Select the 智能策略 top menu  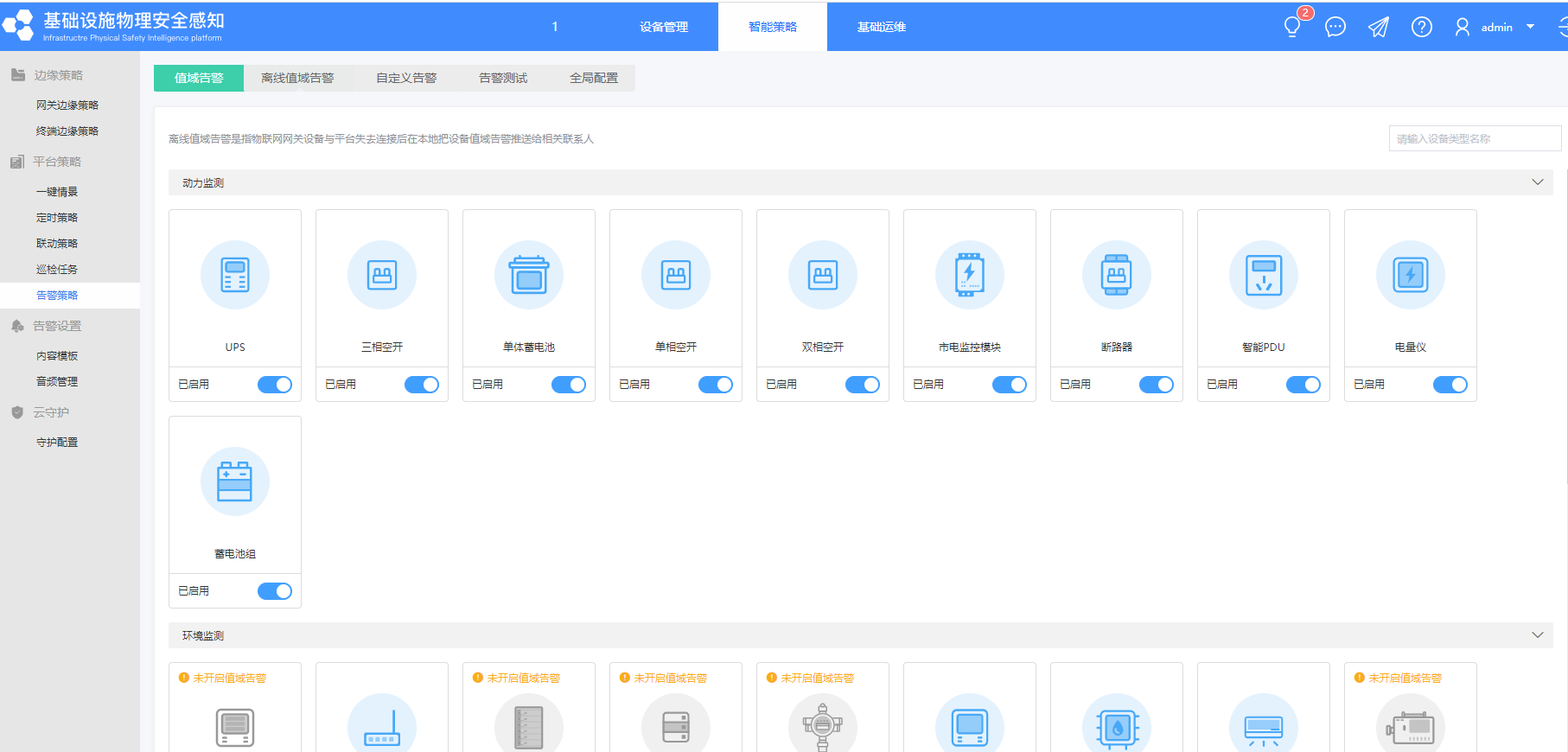[x=773, y=27]
